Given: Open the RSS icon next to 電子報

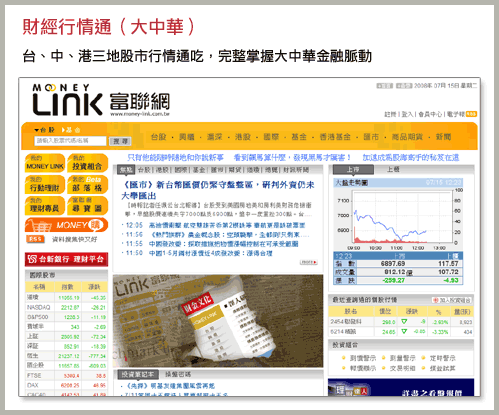Looking at the screenshot, I should [471, 114].
